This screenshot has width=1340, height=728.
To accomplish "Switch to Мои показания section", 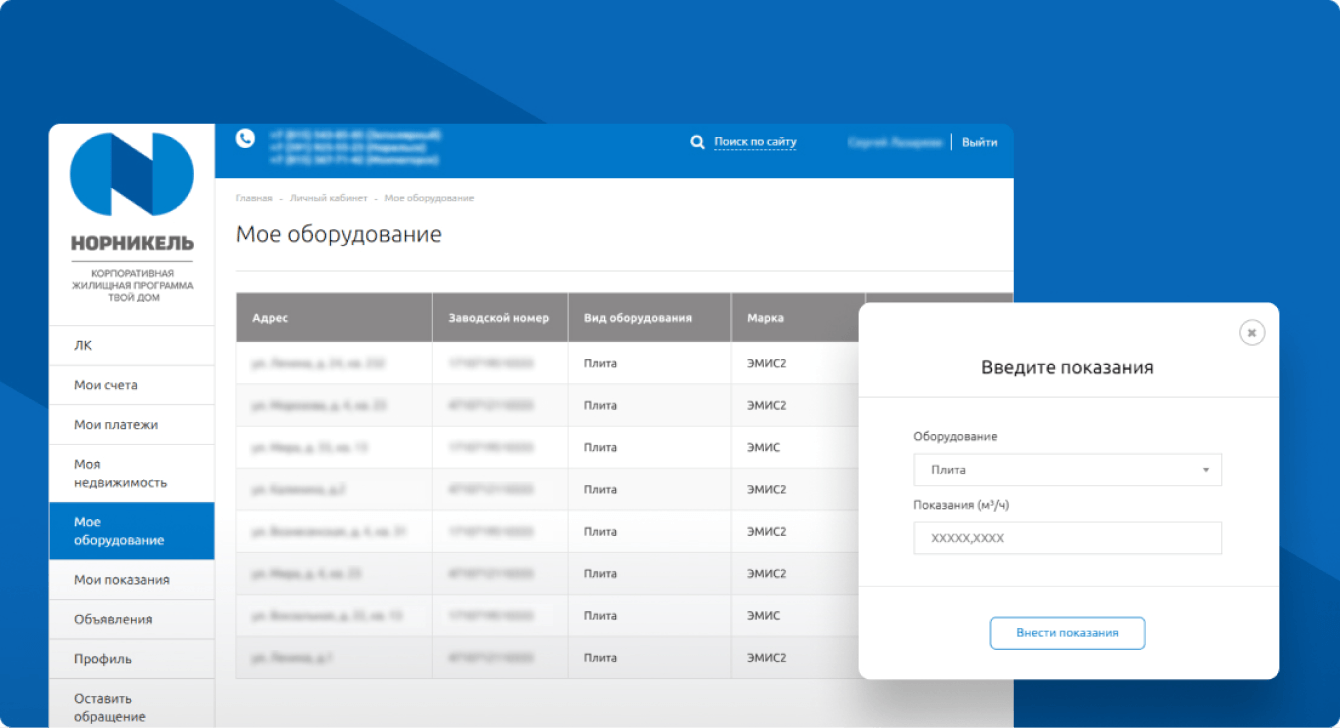I will pos(120,580).
